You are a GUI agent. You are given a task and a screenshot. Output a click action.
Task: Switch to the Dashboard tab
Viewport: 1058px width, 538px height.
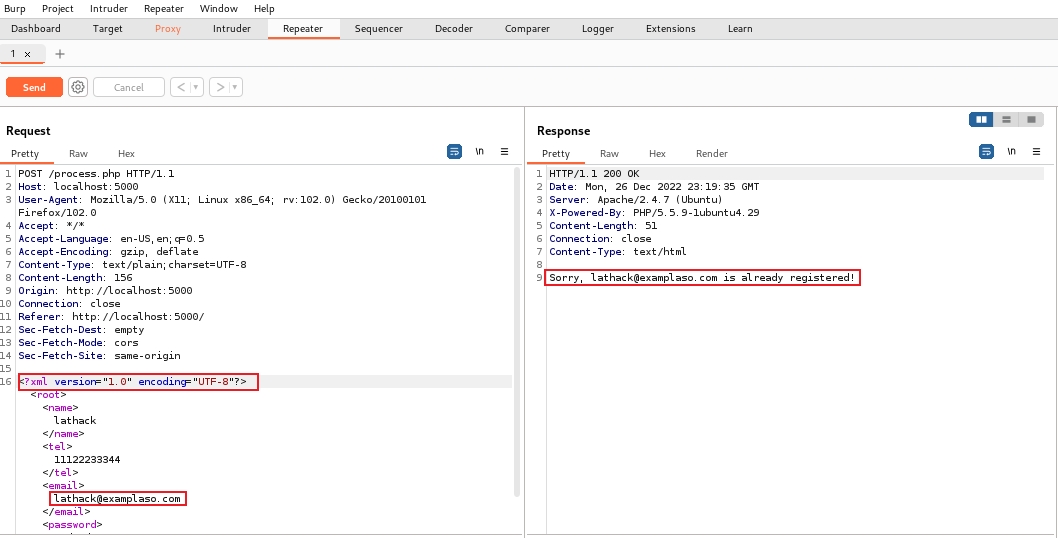coord(36,29)
